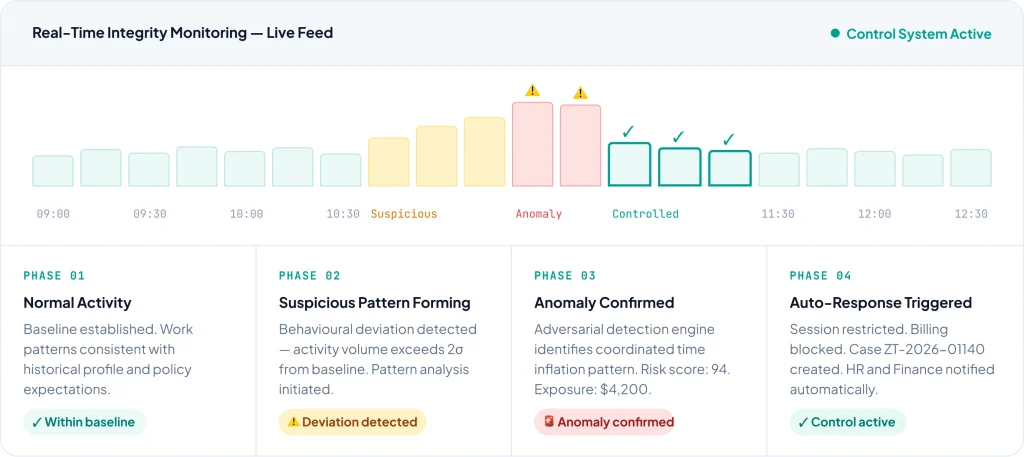Click the Control active status badge

pos(847,422)
